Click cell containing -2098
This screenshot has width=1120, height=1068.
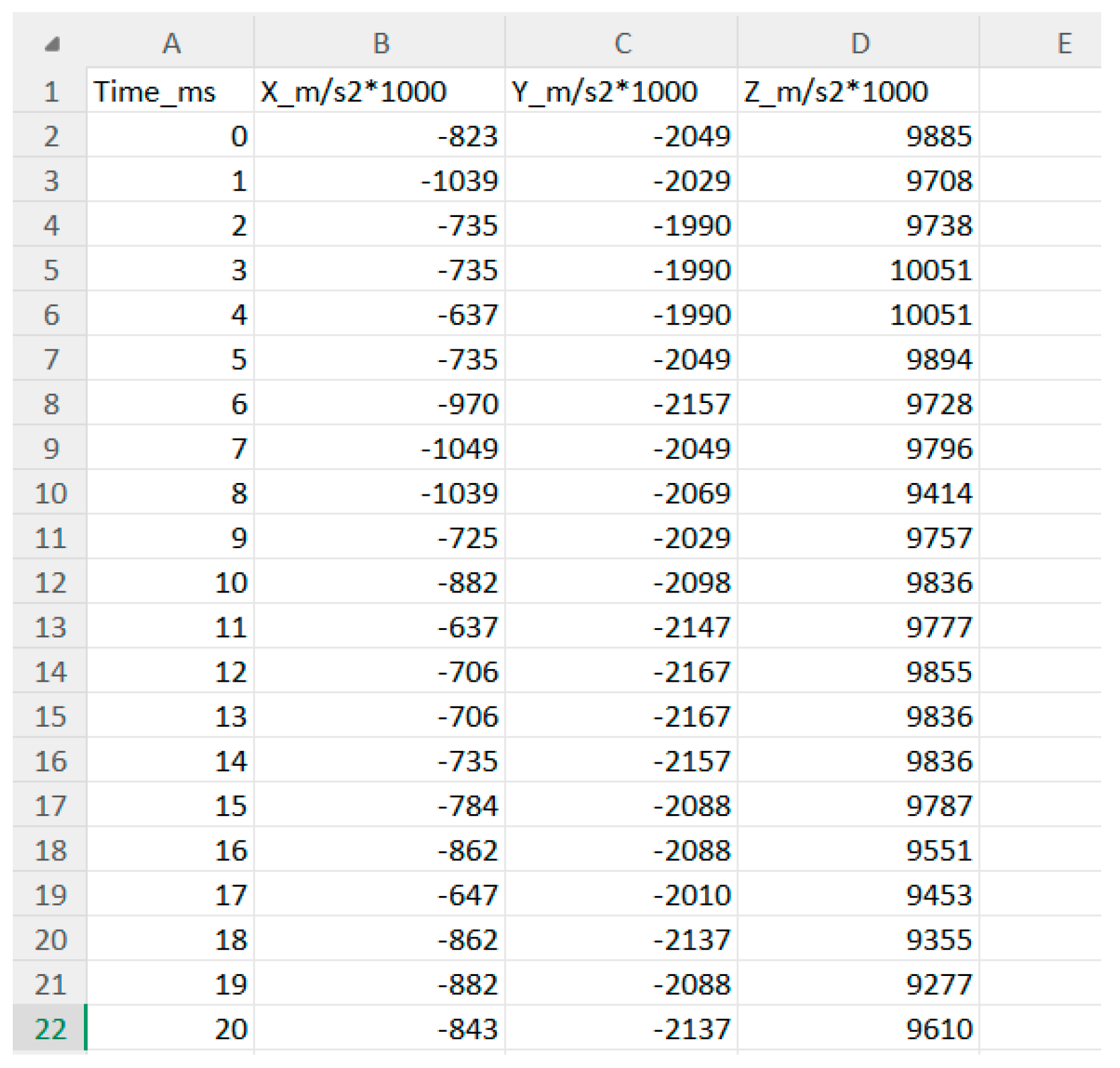coord(622,582)
